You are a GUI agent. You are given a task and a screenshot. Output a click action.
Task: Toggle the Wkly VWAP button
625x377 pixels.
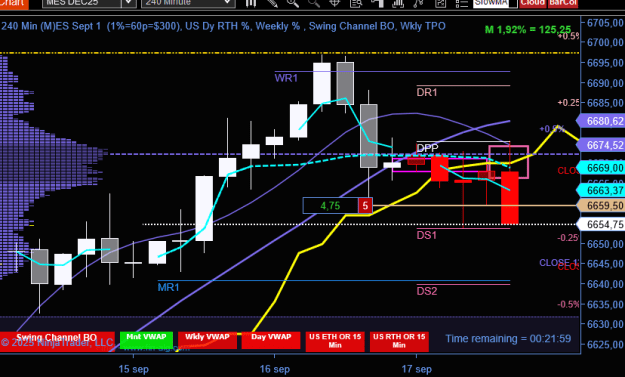(207, 340)
